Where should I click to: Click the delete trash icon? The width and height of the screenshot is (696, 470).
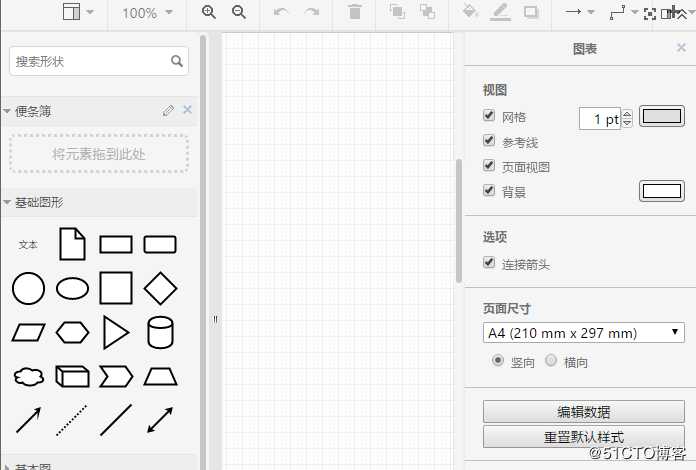355,12
